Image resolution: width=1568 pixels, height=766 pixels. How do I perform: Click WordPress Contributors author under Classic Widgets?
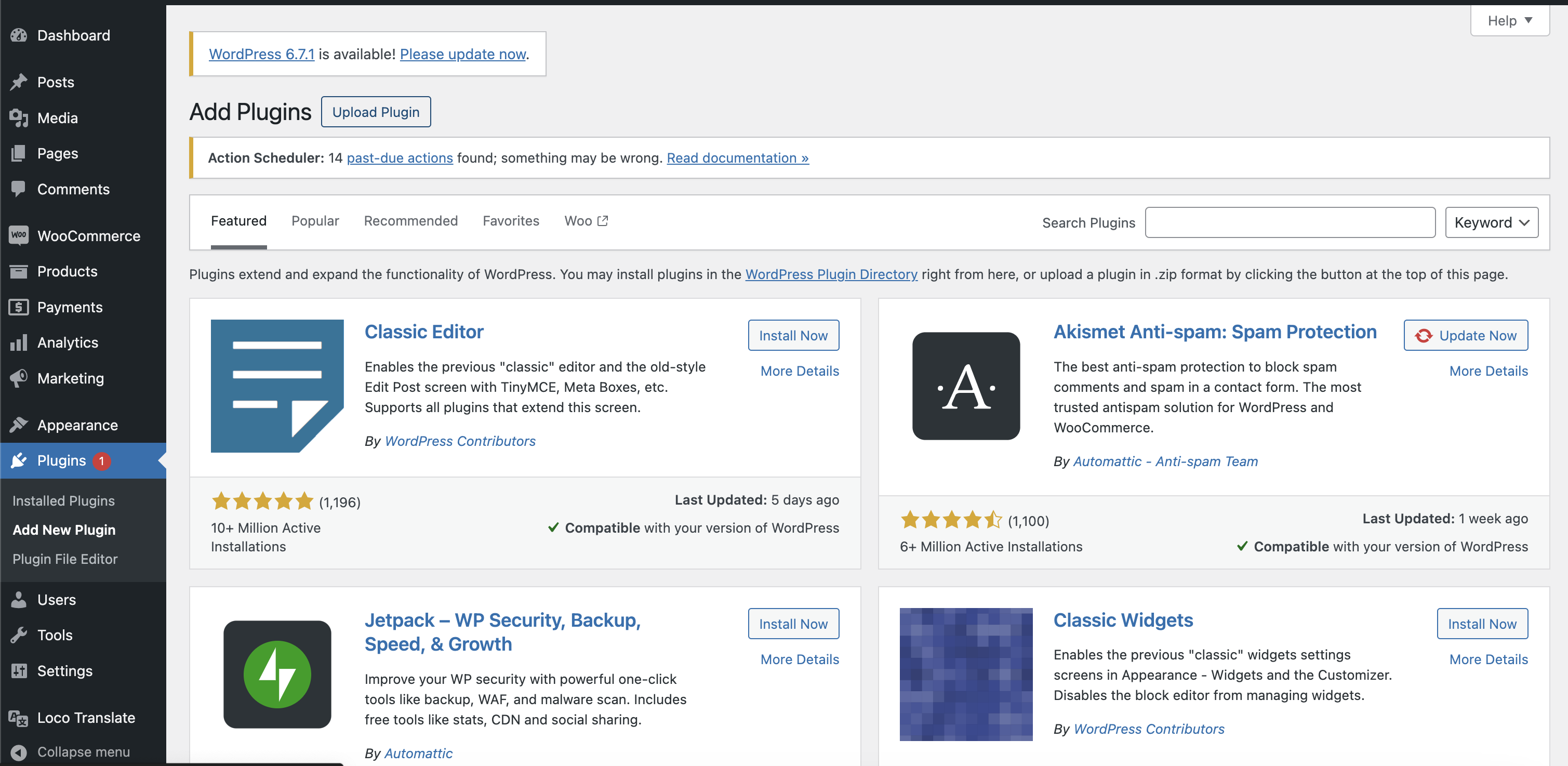1149,729
